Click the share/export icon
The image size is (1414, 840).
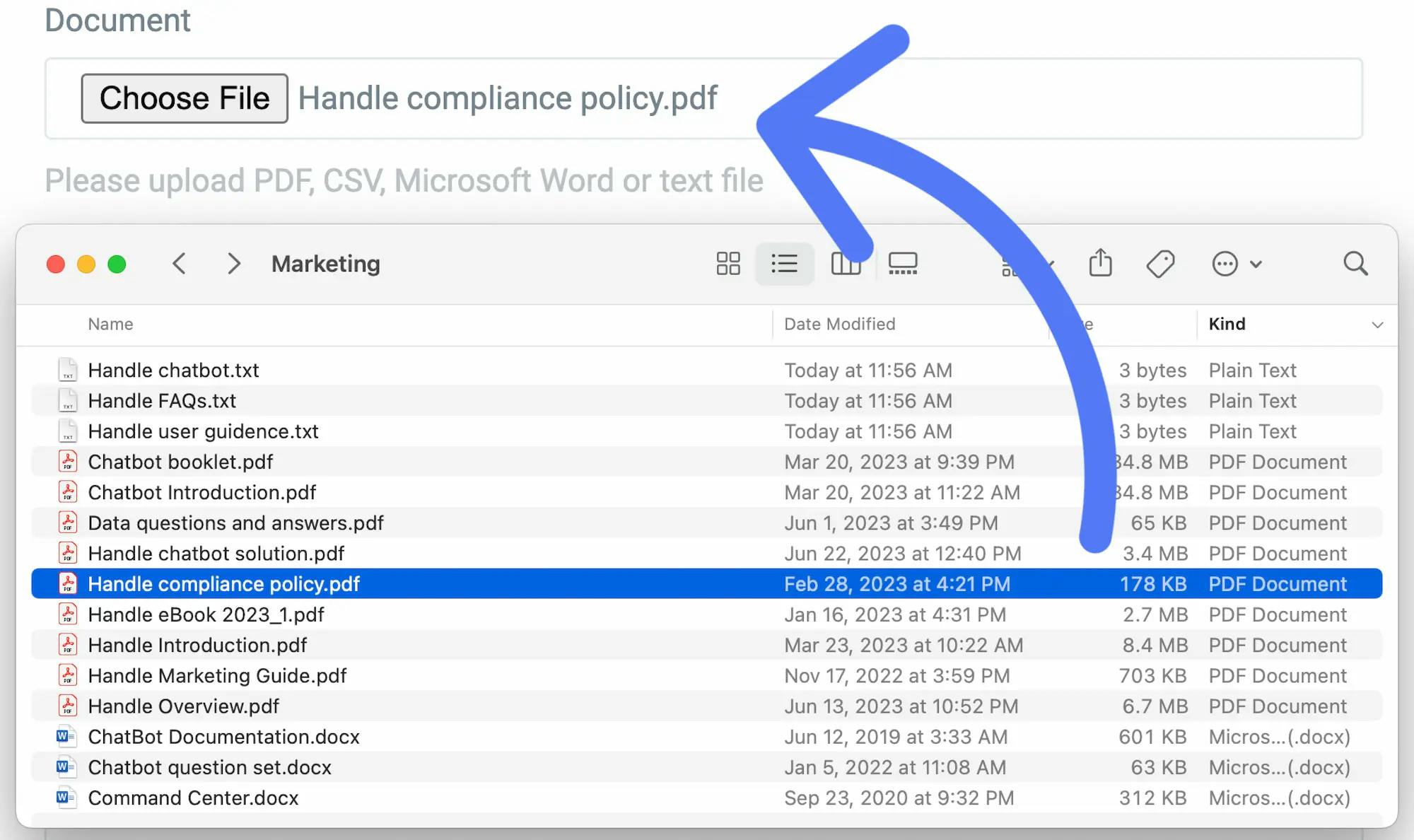pyautogui.click(x=1101, y=263)
